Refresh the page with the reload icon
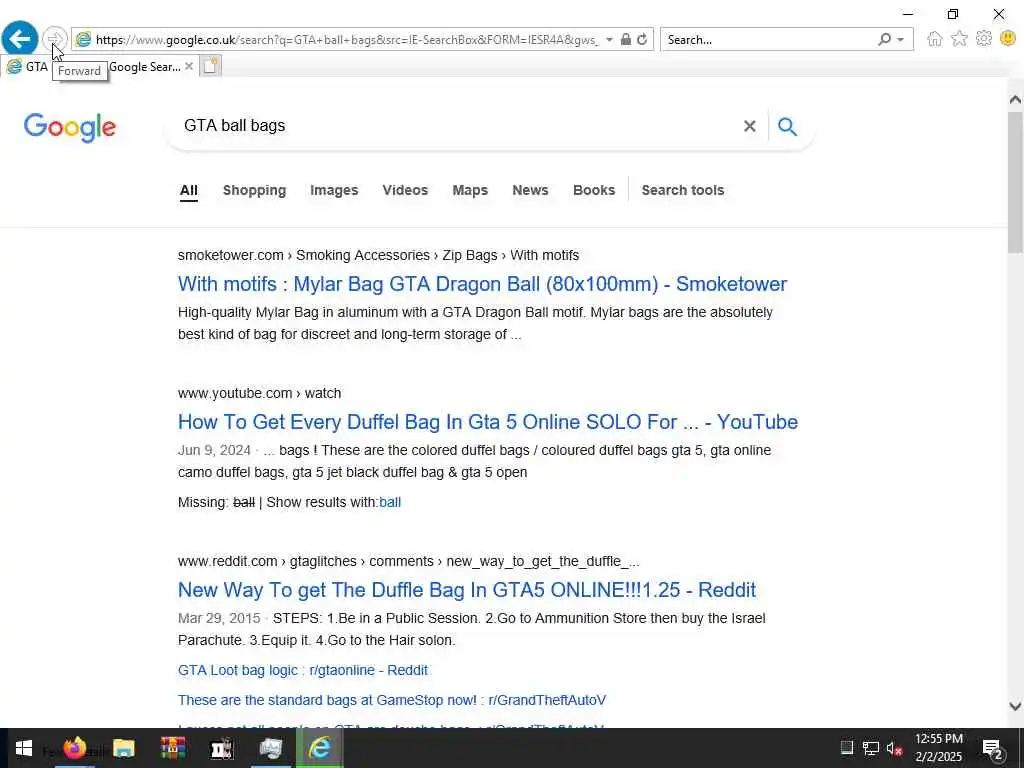The image size is (1024, 768). [643, 39]
